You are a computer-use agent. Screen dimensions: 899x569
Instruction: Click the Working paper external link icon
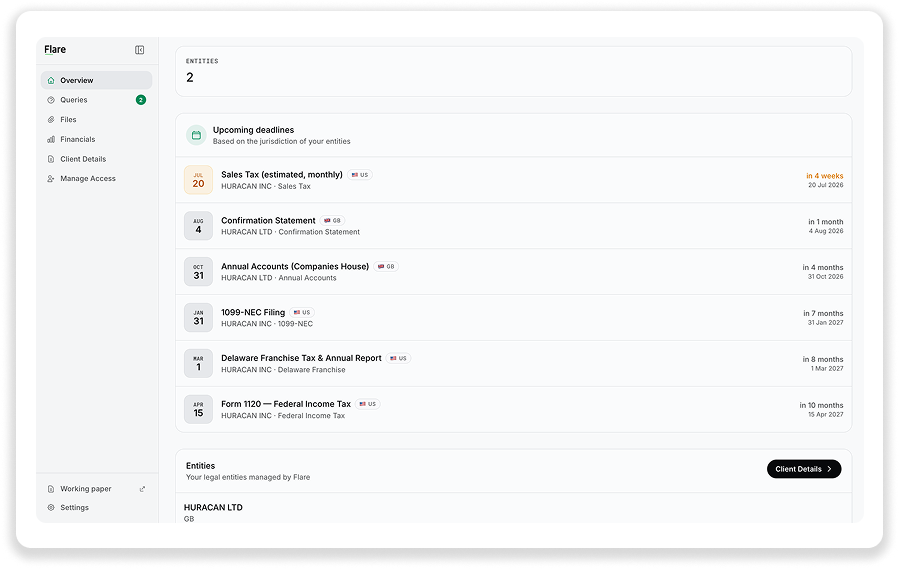[x=142, y=489]
